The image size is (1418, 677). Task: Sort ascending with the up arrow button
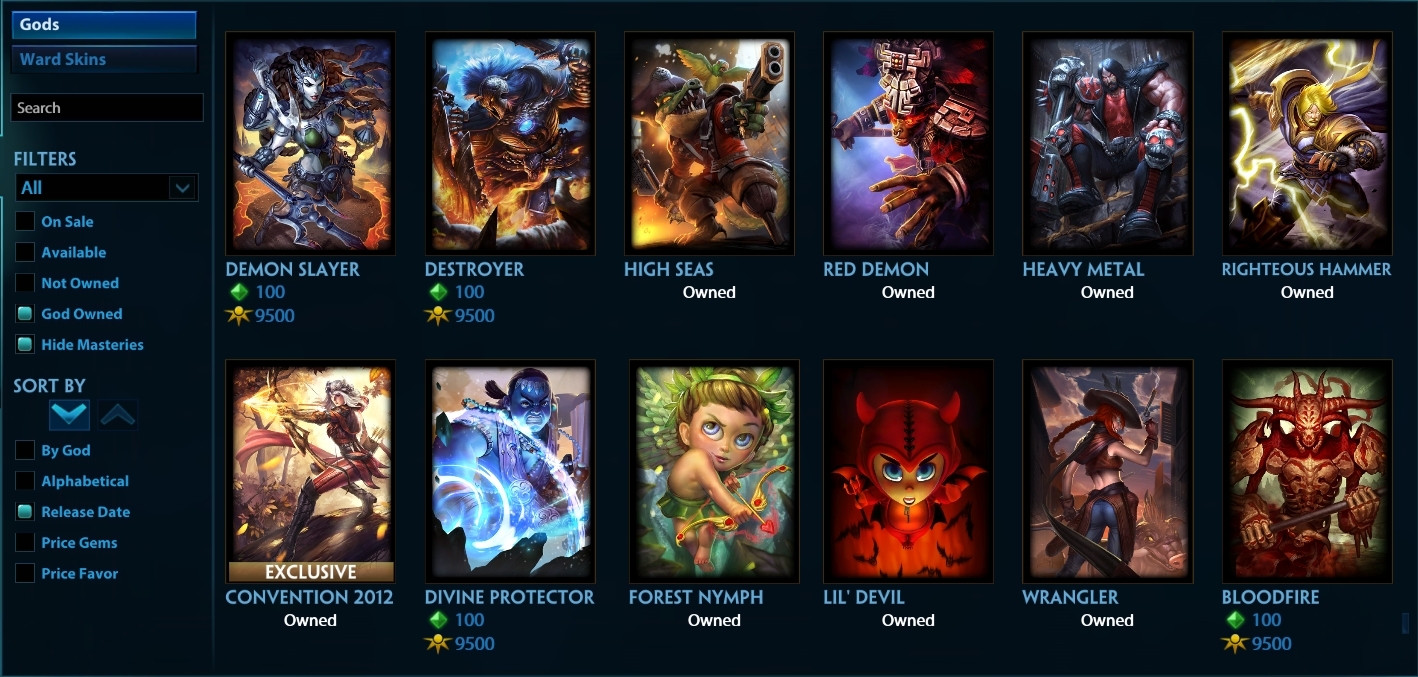pos(118,415)
